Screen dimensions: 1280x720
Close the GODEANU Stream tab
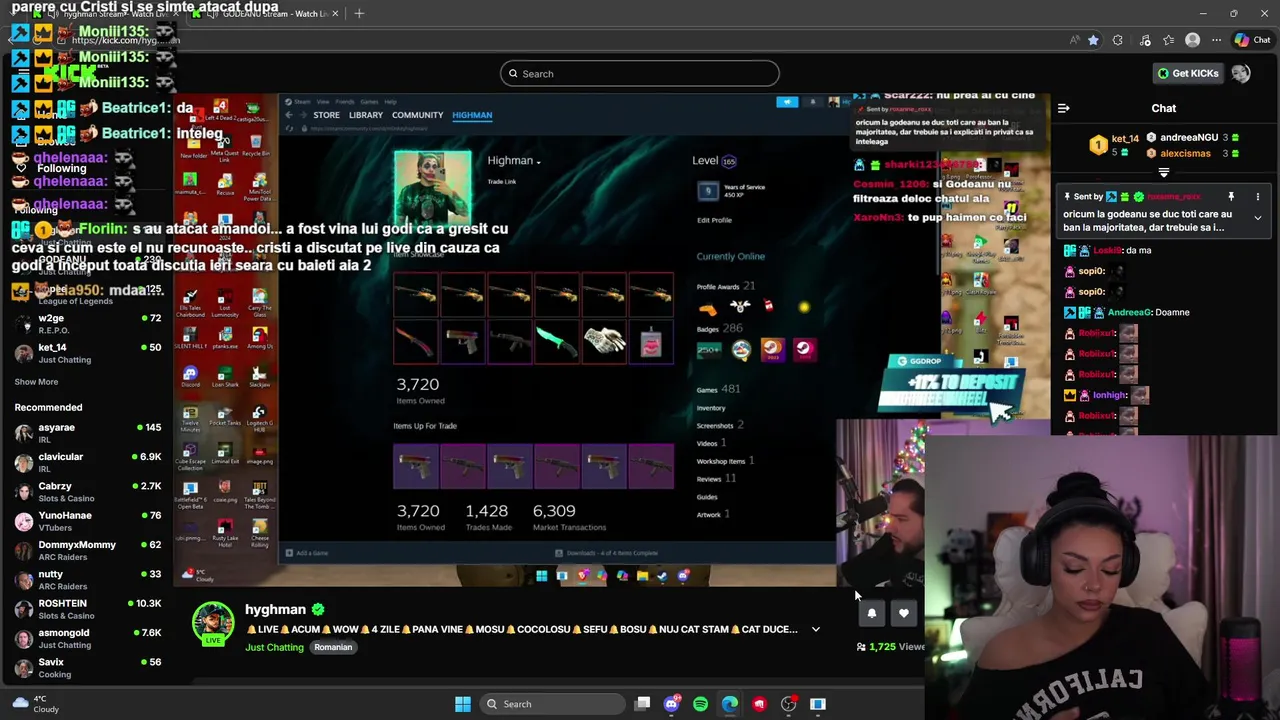[335, 14]
